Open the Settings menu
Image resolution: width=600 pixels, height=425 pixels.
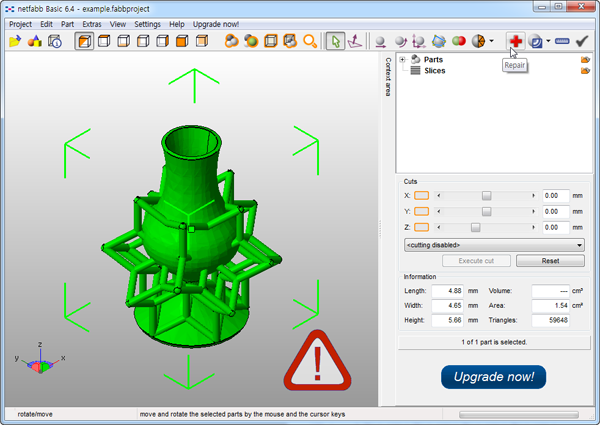[147, 24]
